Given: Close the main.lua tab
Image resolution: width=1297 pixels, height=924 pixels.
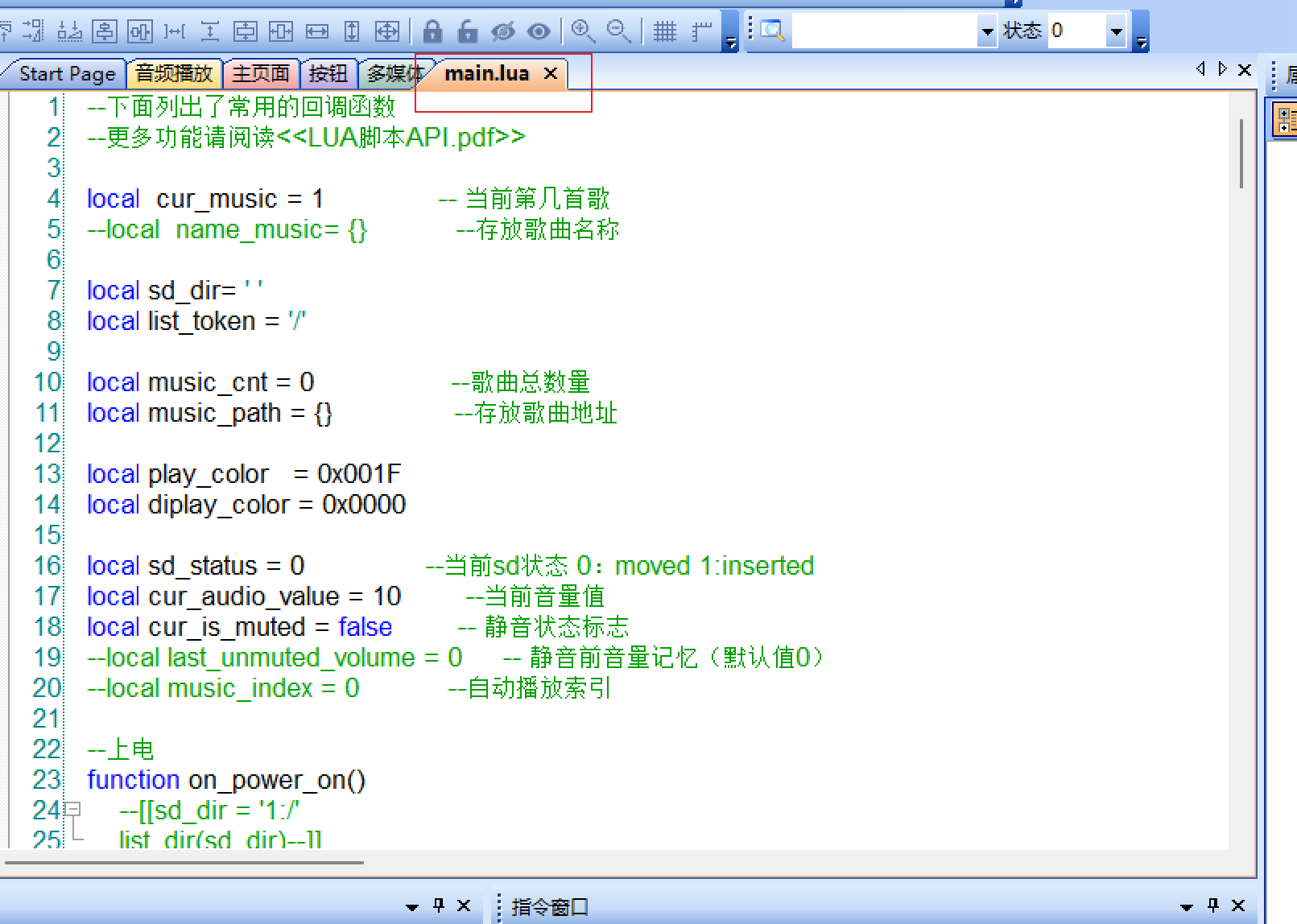Looking at the screenshot, I should pos(551,74).
